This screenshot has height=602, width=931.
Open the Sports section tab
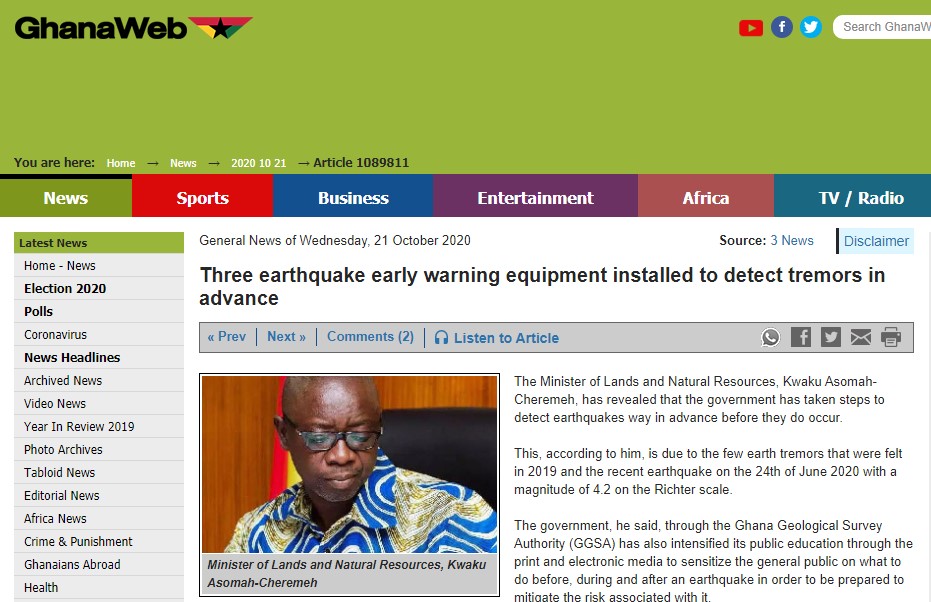[x=202, y=198]
